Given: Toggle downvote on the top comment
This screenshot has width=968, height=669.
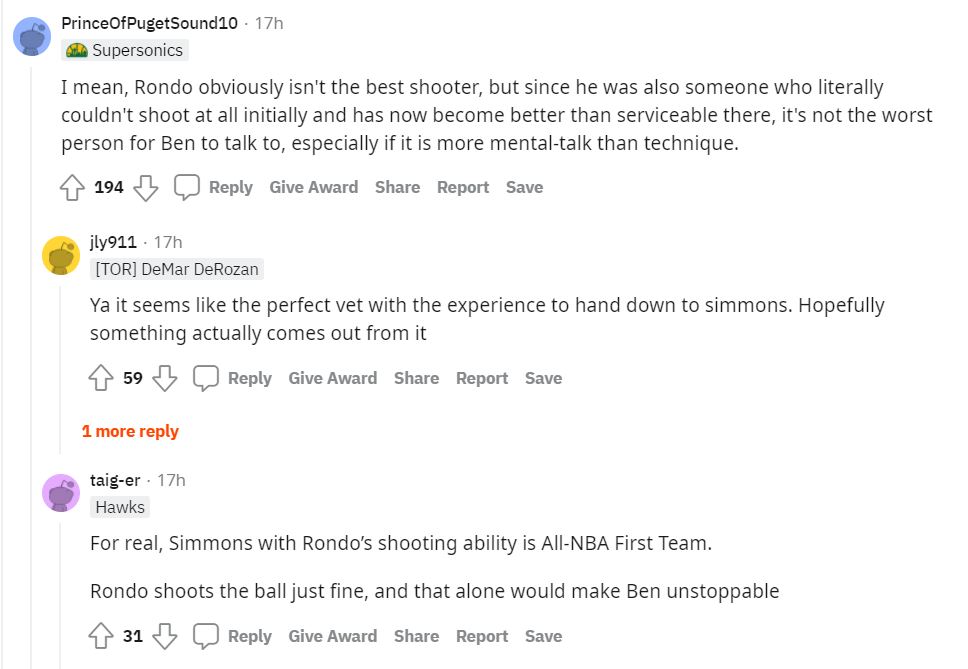Looking at the screenshot, I should point(147,186).
